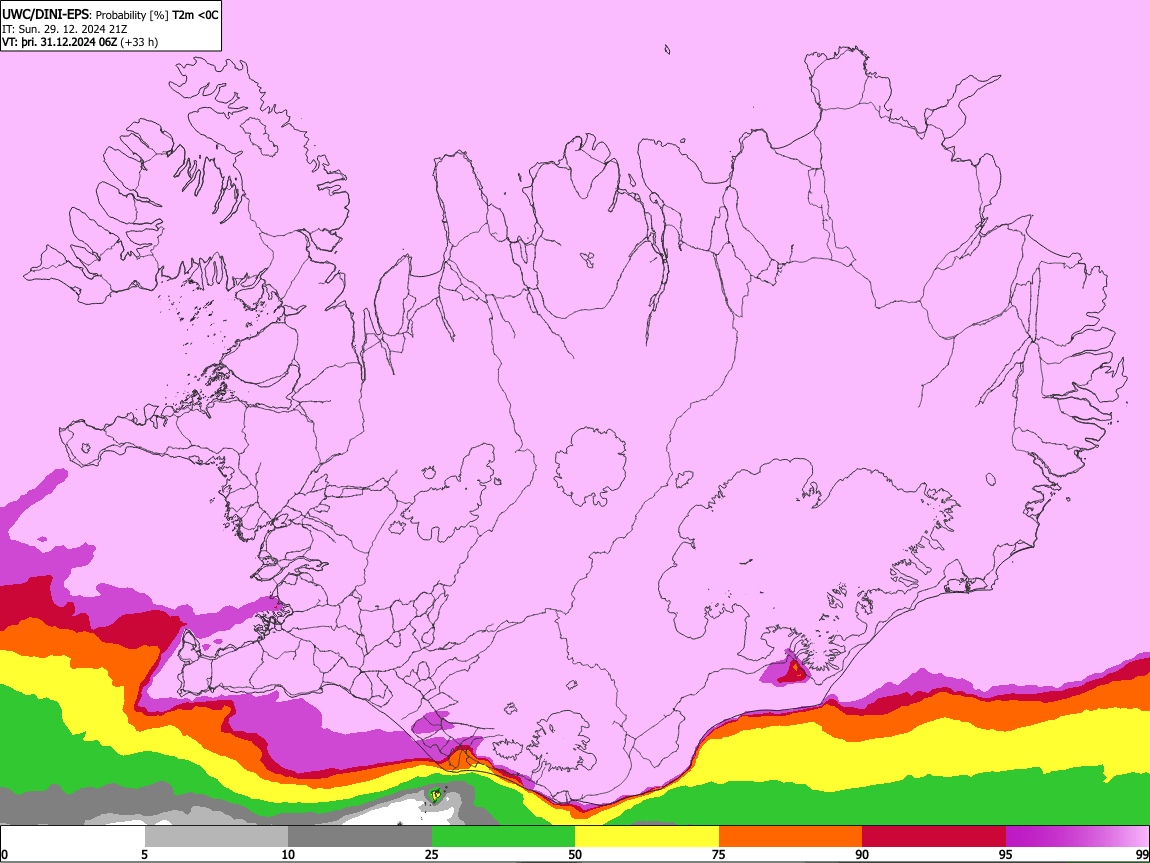The height and width of the screenshot is (863, 1150).
Task: Click the light gray 5–10% legend segment
Action: [216, 837]
